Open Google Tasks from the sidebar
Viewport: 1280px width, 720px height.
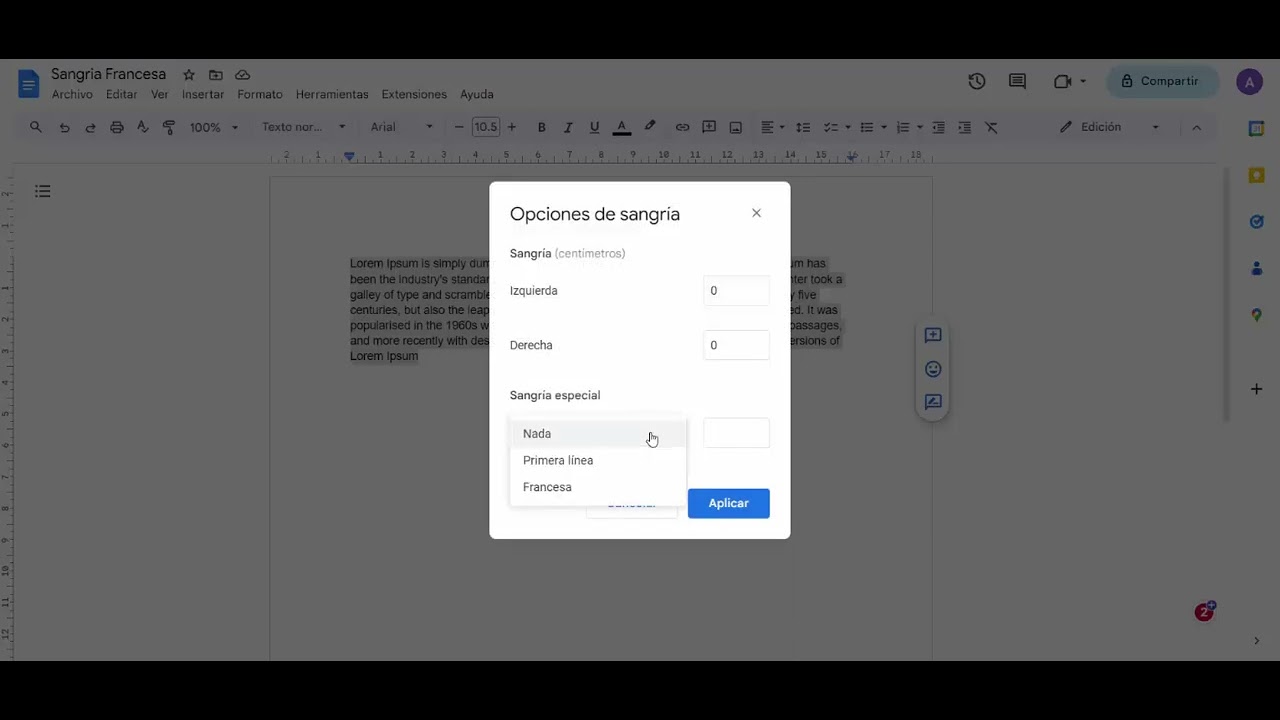(x=1257, y=221)
